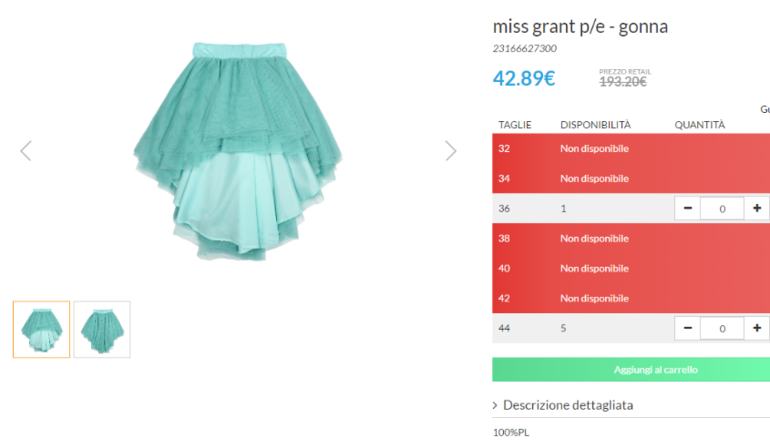
Task: Select the quantity field for size 36
Action: (x=722, y=208)
